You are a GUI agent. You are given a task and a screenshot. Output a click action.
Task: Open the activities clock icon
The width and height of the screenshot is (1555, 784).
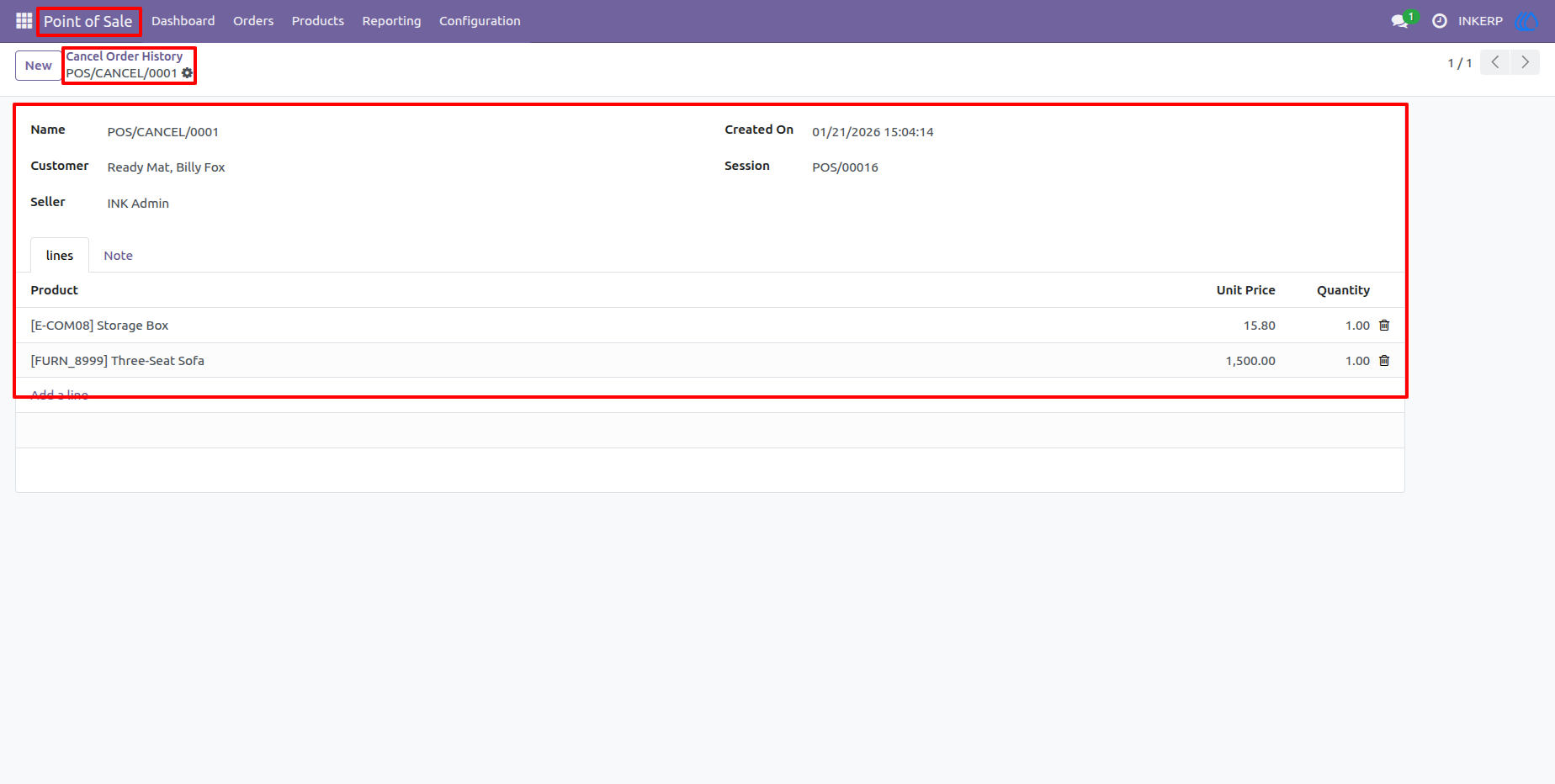point(1440,21)
